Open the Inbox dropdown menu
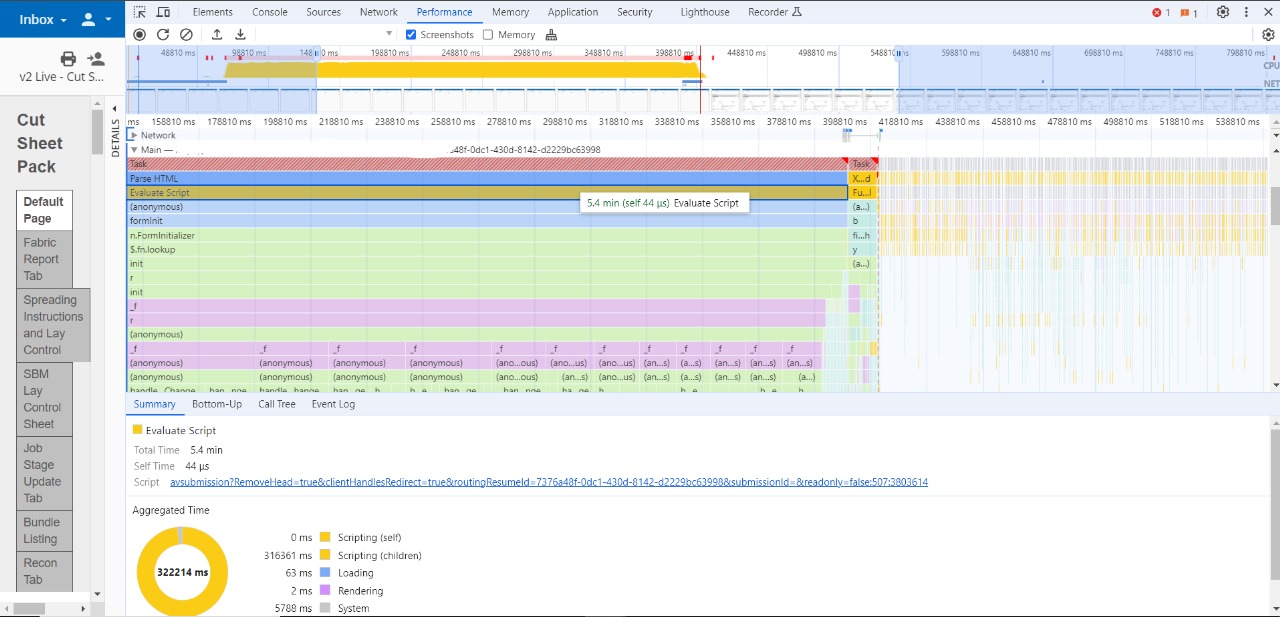Screen dimensions: 1280x617 pyautogui.click(x=43, y=19)
